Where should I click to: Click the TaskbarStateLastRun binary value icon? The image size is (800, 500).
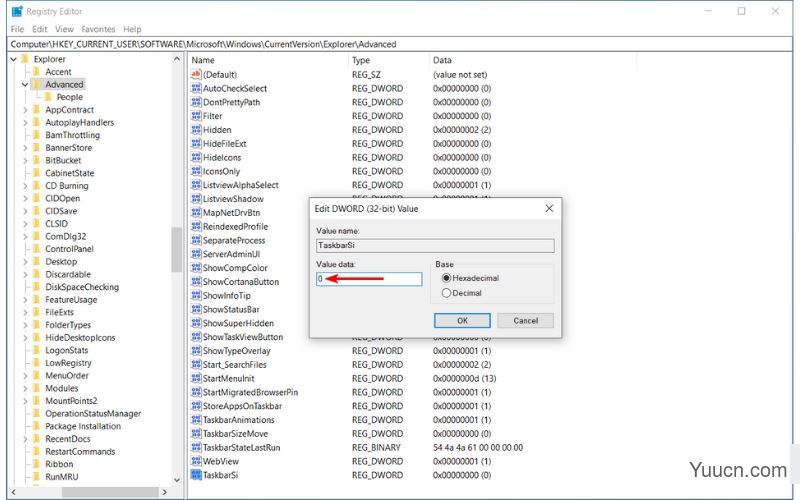click(x=196, y=447)
